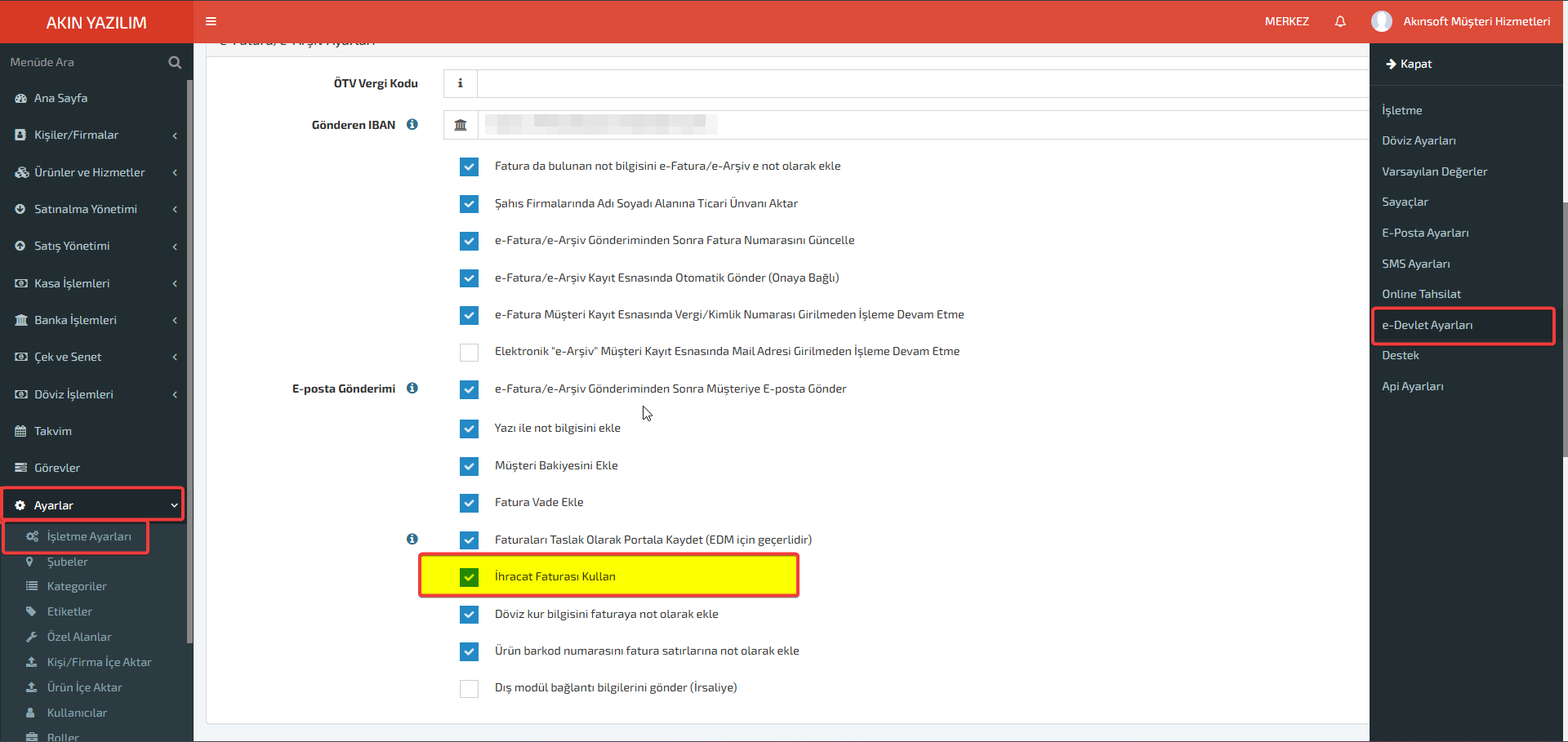Screen dimensions: 1568x742
Task: Uncheck İhracat Faturası Kullan checkbox
Action: pyautogui.click(x=469, y=577)
